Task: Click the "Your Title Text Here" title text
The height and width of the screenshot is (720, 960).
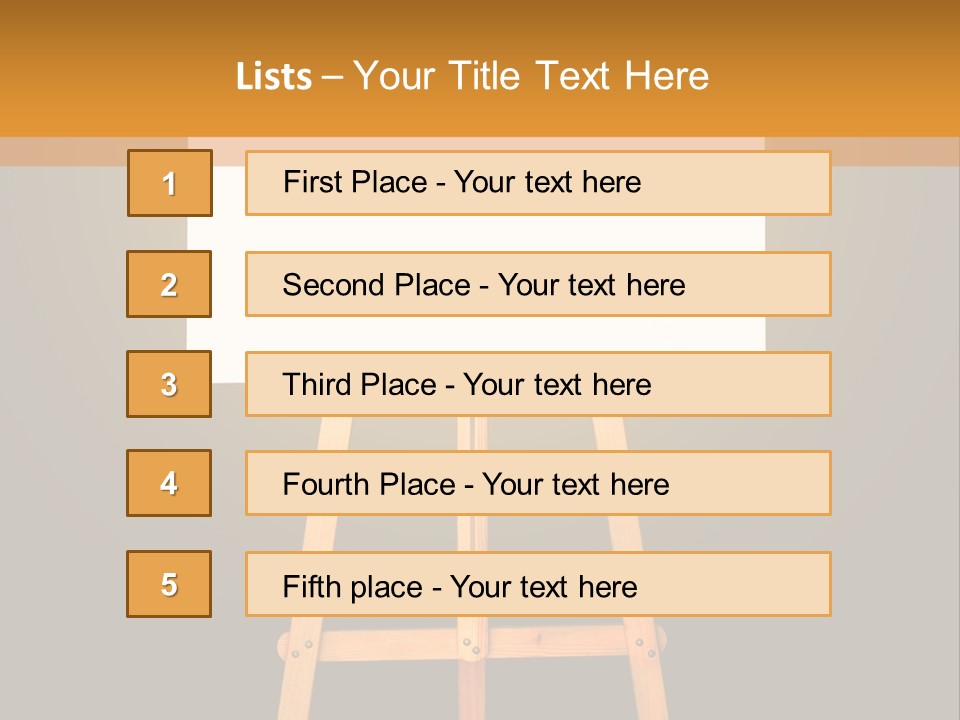Action: tap(531, 76)
